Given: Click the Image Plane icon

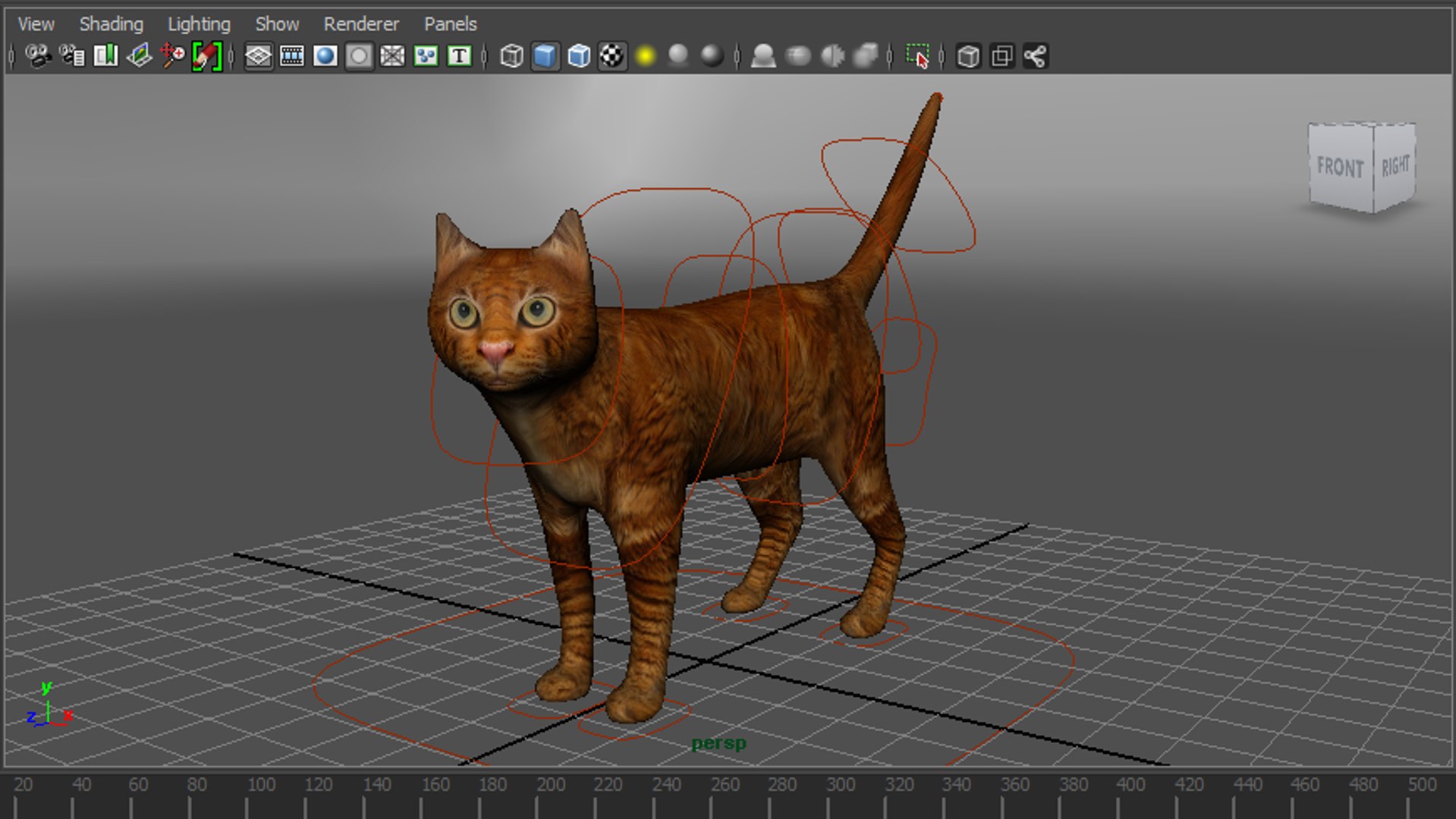Looking at the screenshot, I should pyautogui.click(x=139, y=56).
